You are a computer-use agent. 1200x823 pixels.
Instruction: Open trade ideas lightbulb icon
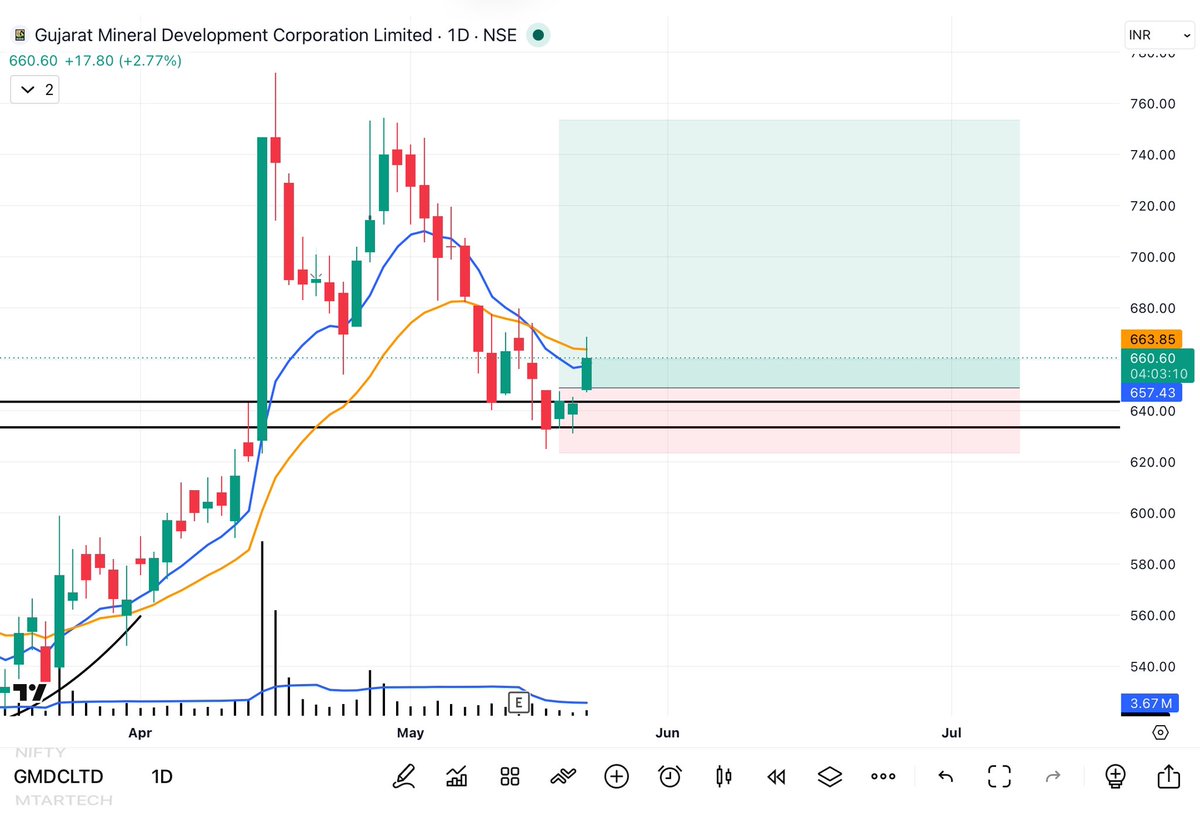click(1115, 776)
